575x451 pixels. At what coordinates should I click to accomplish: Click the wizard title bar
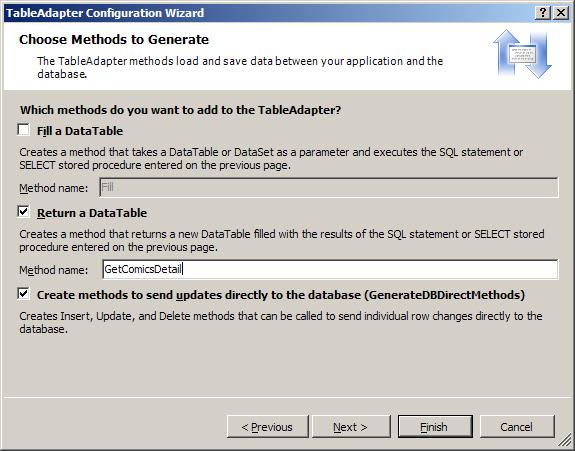tap(268, 13)
